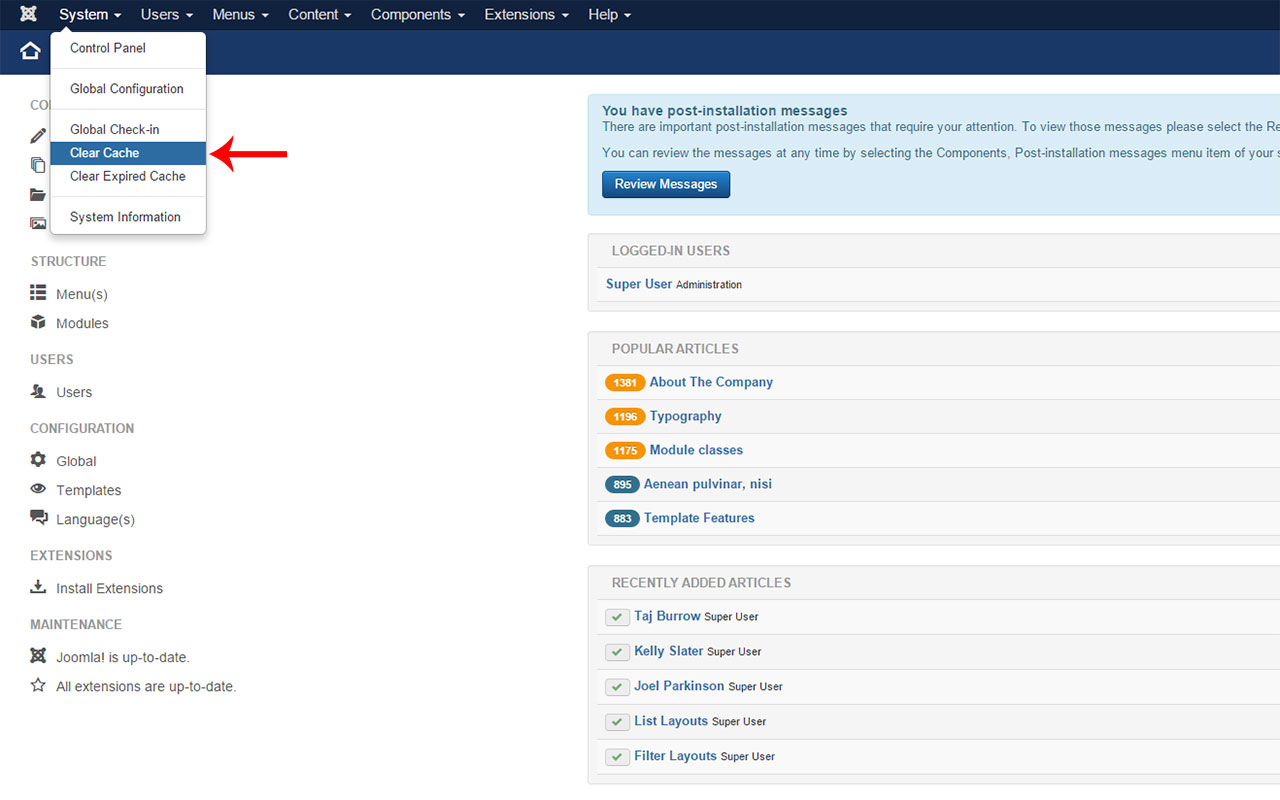Image resolution: width=1280 pixels, height=800 pixels.
Task: Click the Joomla icon beside up-to-date status
Action: pos(38,656)
